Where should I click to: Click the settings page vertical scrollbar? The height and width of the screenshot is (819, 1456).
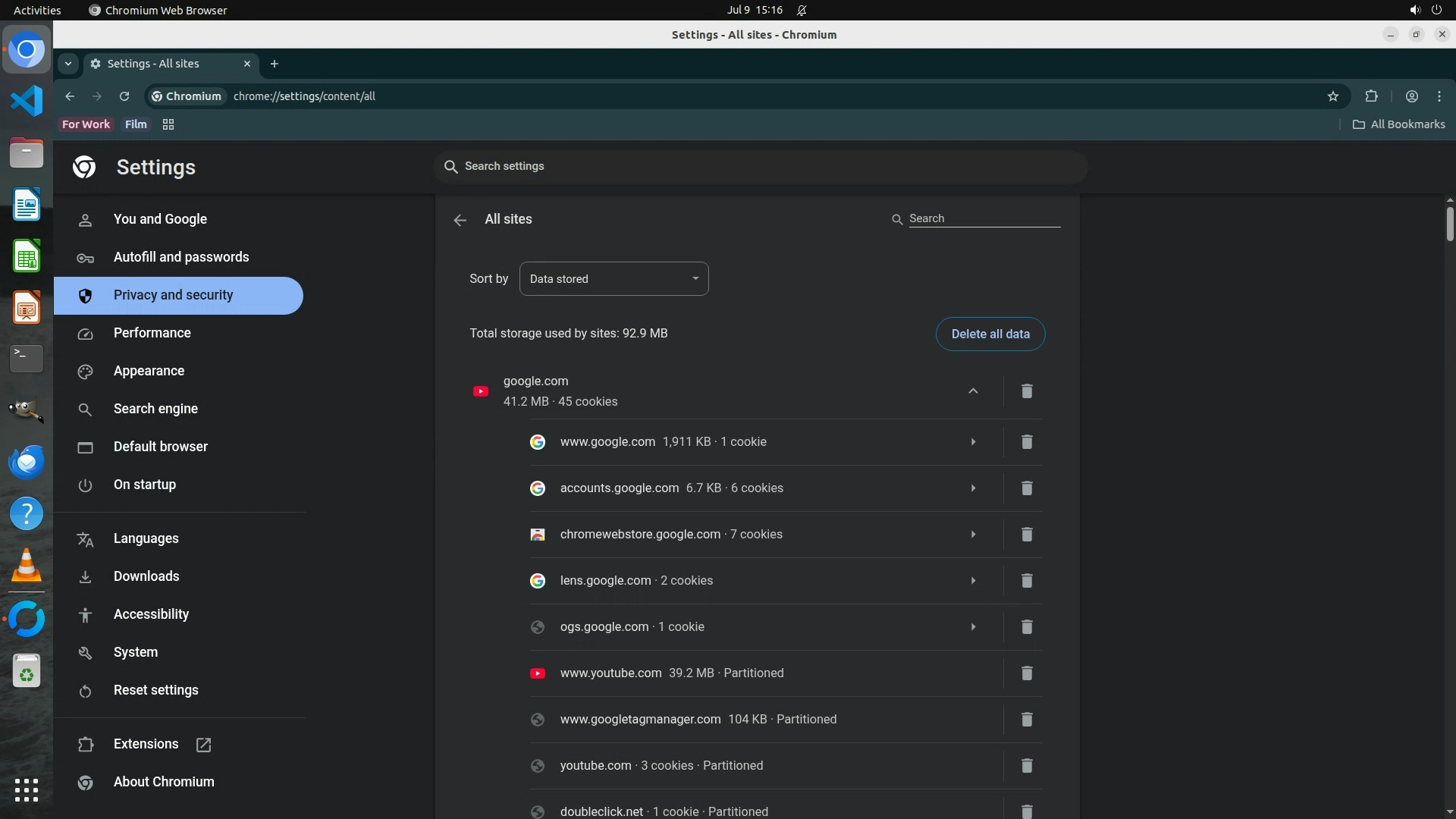pos(1449,224)
